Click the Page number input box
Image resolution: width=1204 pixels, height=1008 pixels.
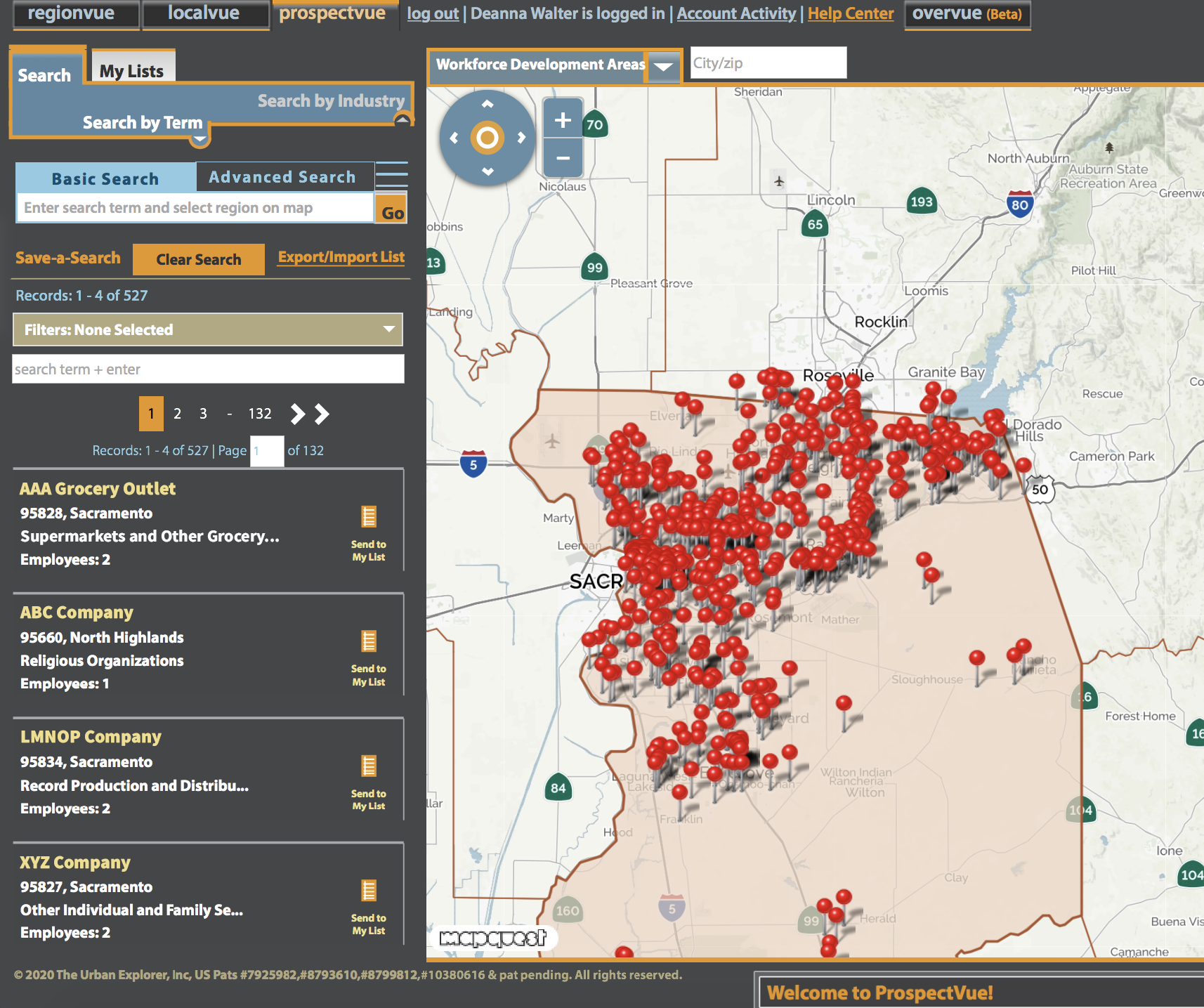(x=267, y=451)
